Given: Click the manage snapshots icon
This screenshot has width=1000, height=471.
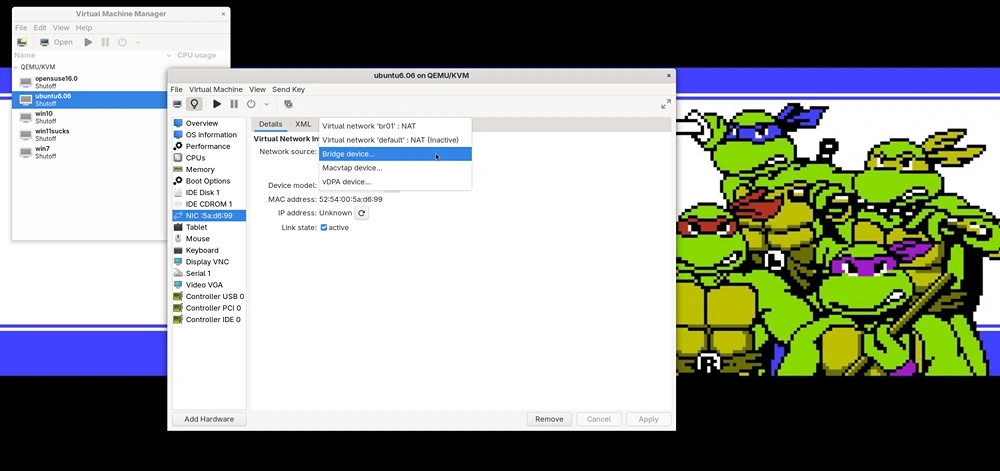Looking at the screenshot, I should [288, 104].
